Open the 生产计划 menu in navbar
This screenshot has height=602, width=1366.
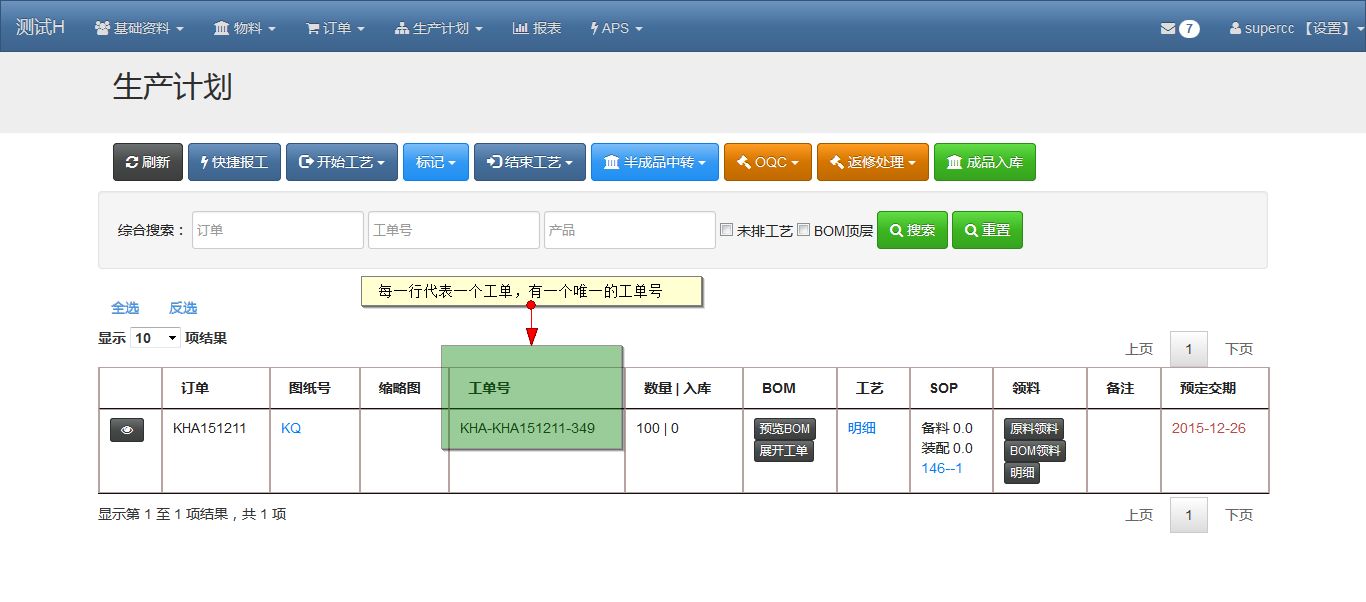pyautogui.click(x=438, y=29)
